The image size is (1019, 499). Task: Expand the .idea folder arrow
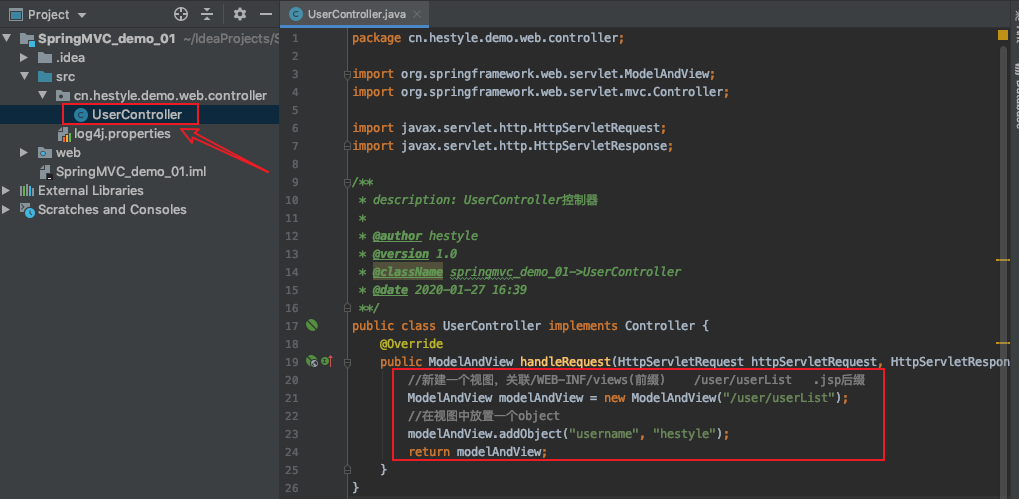[24, 58]
